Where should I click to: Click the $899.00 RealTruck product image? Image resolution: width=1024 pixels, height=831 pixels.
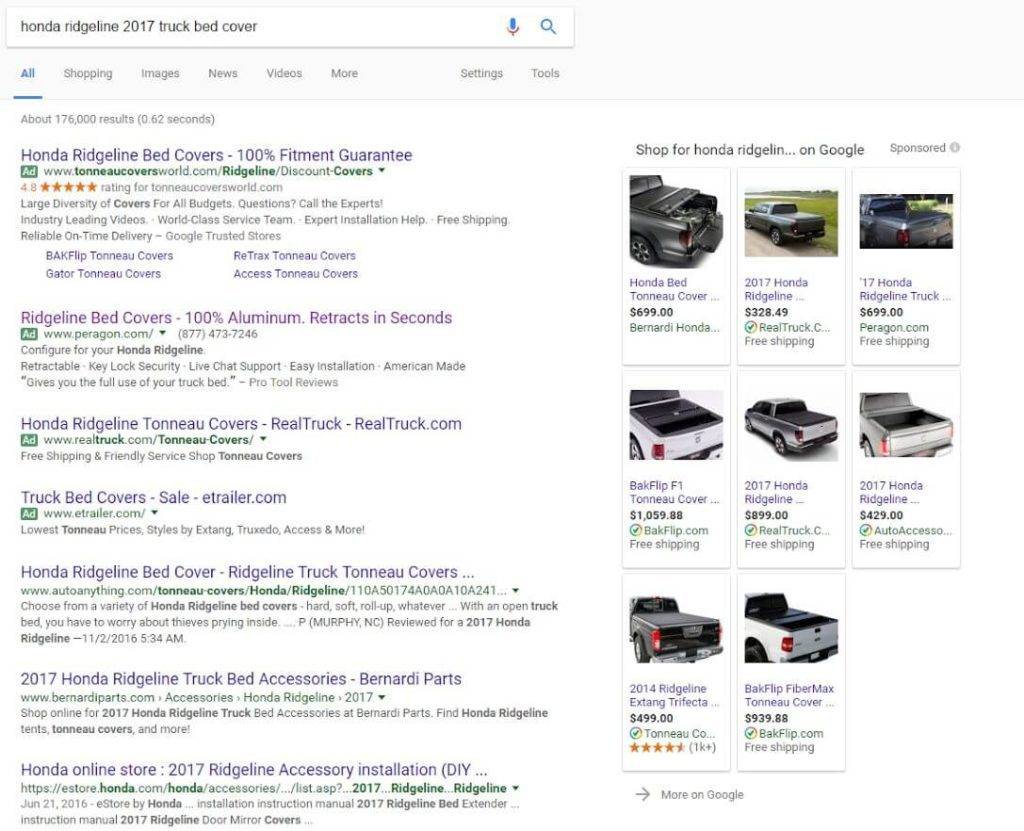791,425
